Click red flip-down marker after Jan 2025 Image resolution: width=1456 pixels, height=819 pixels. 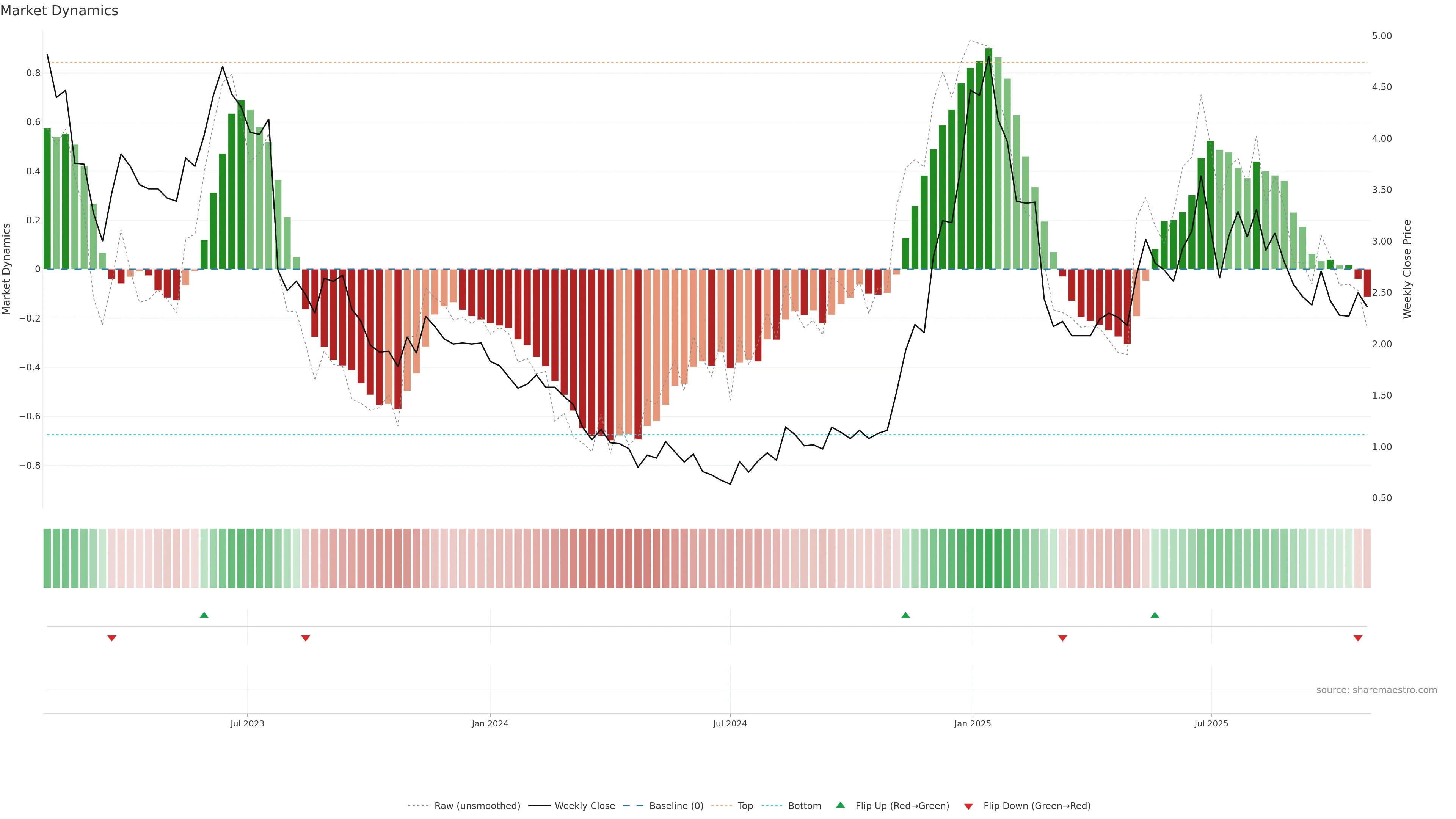coord(1062,638)
